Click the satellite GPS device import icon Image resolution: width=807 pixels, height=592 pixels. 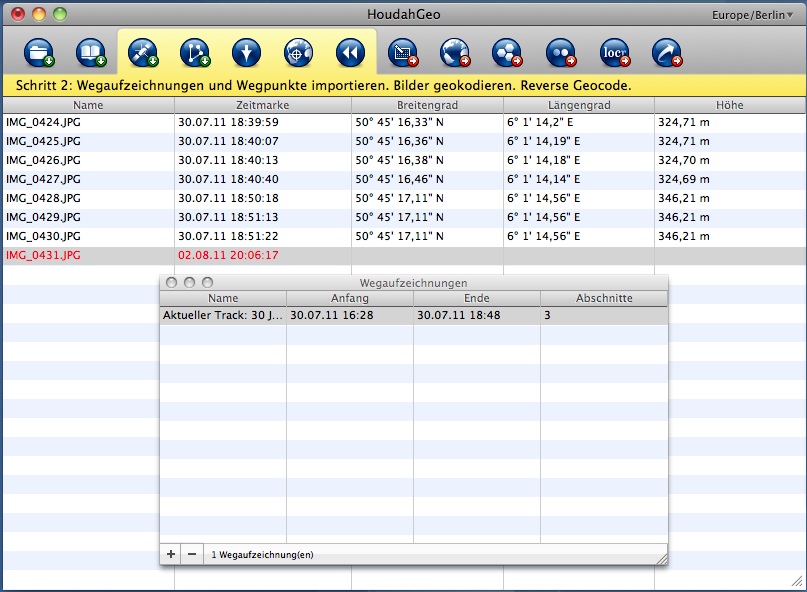coord(143,53)
